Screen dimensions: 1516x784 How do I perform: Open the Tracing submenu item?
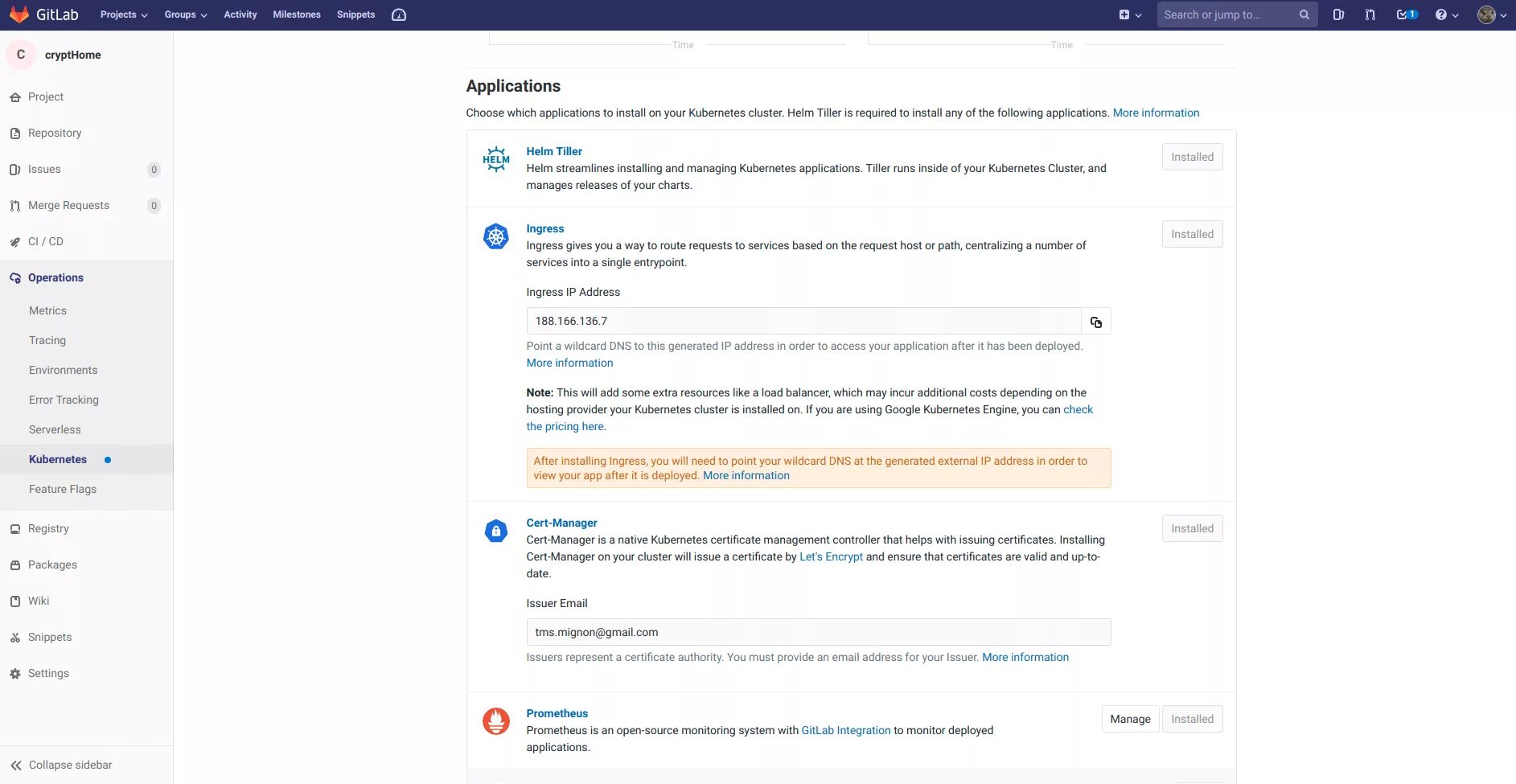coord(47,340)
